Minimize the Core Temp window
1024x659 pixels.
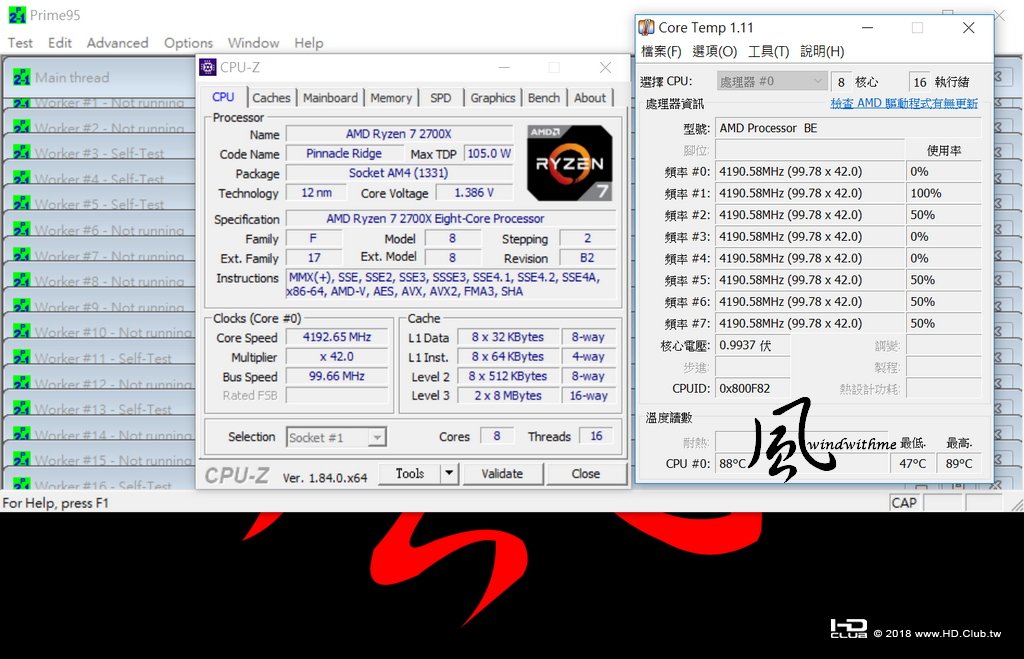867,27
